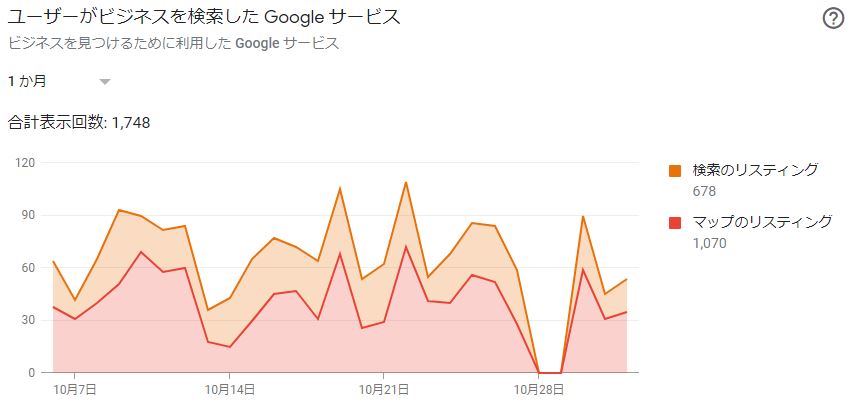
Task: Click the zero dip point at 10月28日
Action: click(539, 373)
